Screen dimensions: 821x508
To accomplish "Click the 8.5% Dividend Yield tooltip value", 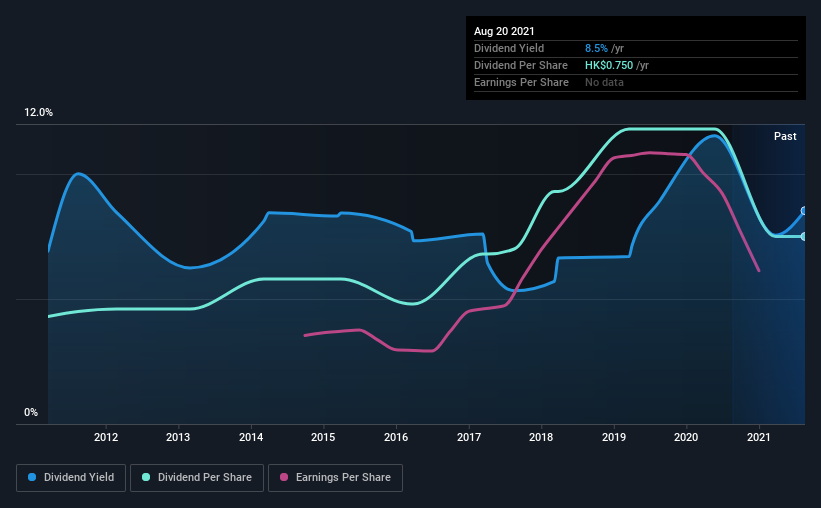I will point(596,48).
